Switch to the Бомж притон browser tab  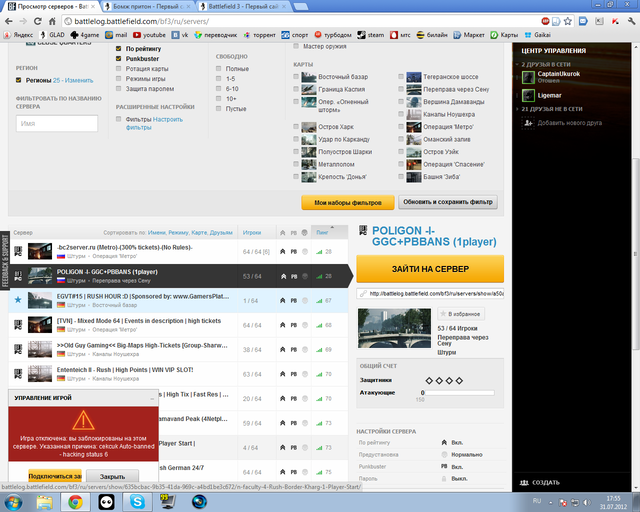147,7
